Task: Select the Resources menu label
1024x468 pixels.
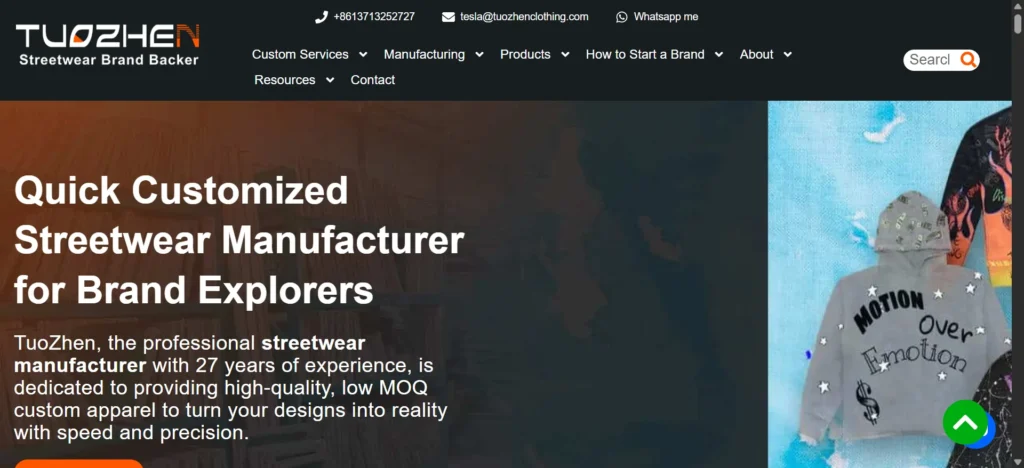Action: point(284,80)
